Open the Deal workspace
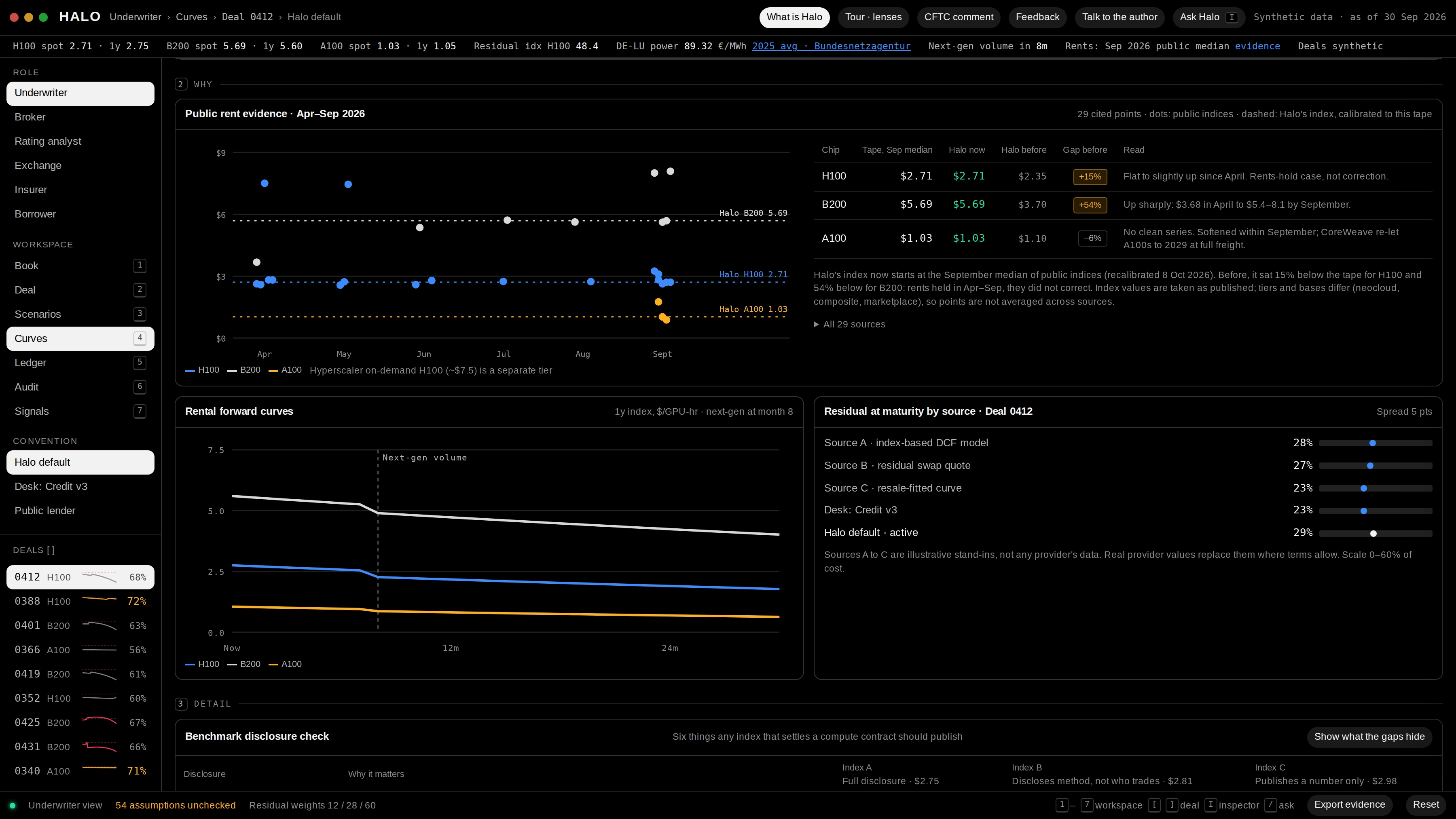 pyautogui.click(x=80, y=290)
